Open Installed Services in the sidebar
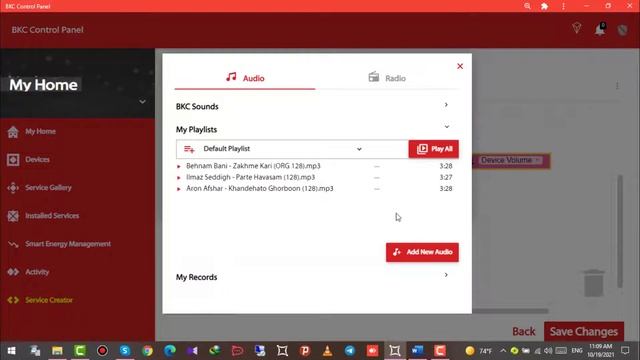The width and height of the screenshot is (640, 360). [x=52, y=216]
